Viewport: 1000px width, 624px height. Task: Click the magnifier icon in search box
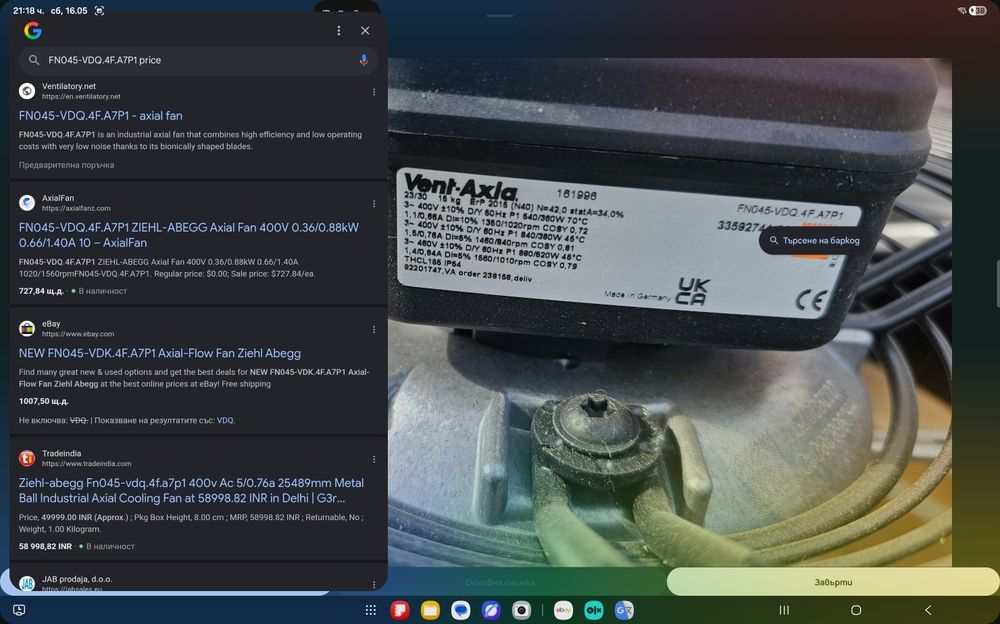(34, 60)
